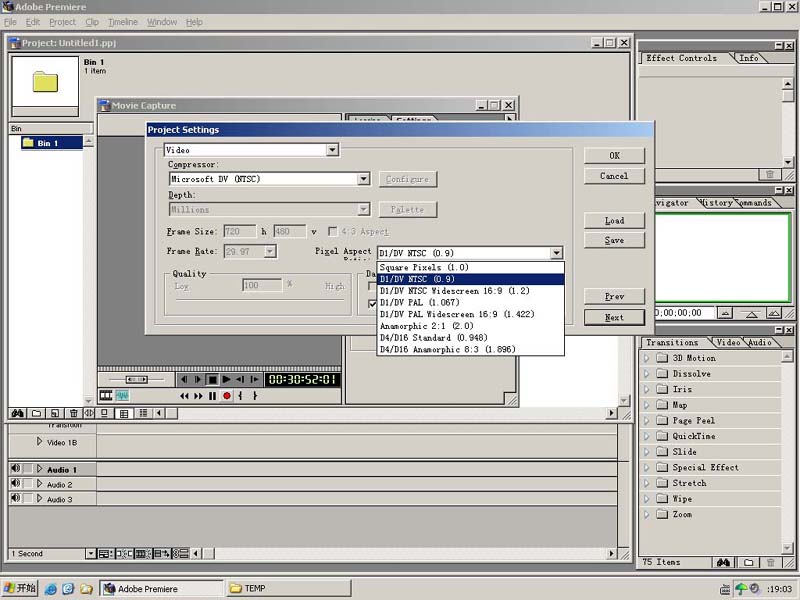Image resolution: width=800 pixels, height=600 pixels.
Task: Click the delete trash icon in Project window
Action: pyautogui.click(x=73, y=413)
